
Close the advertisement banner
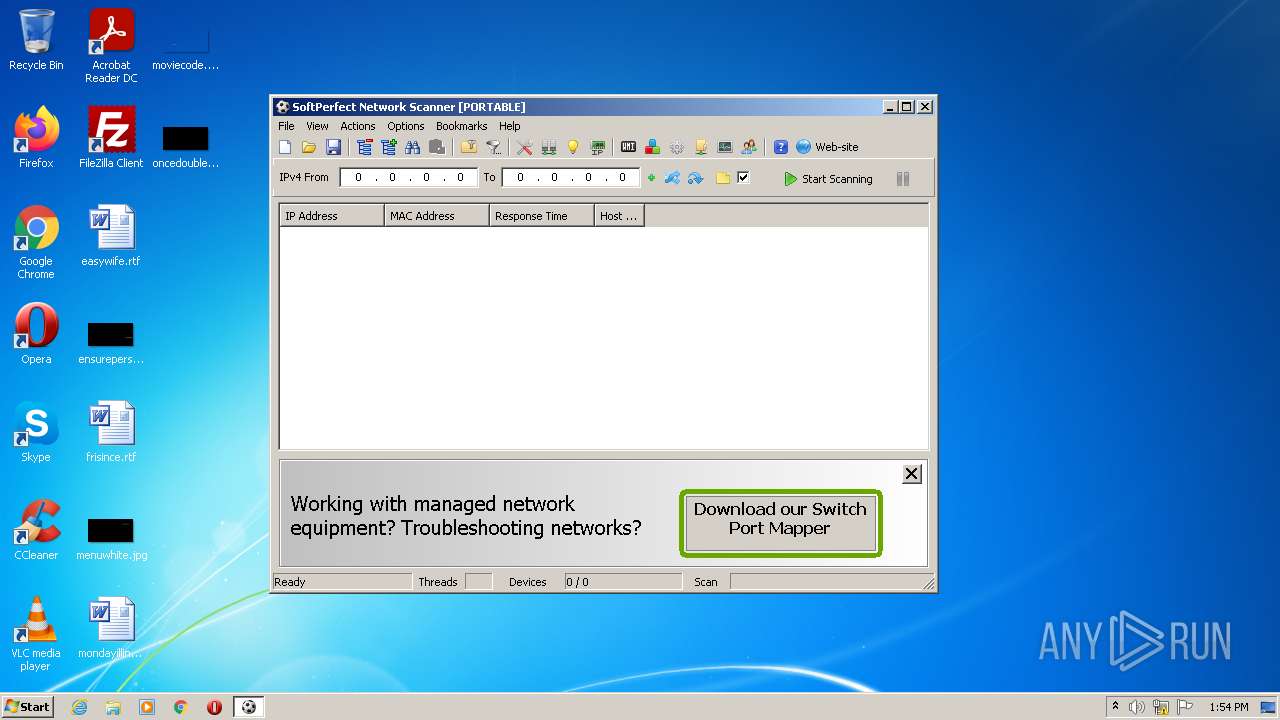click(x=912, y=474)
